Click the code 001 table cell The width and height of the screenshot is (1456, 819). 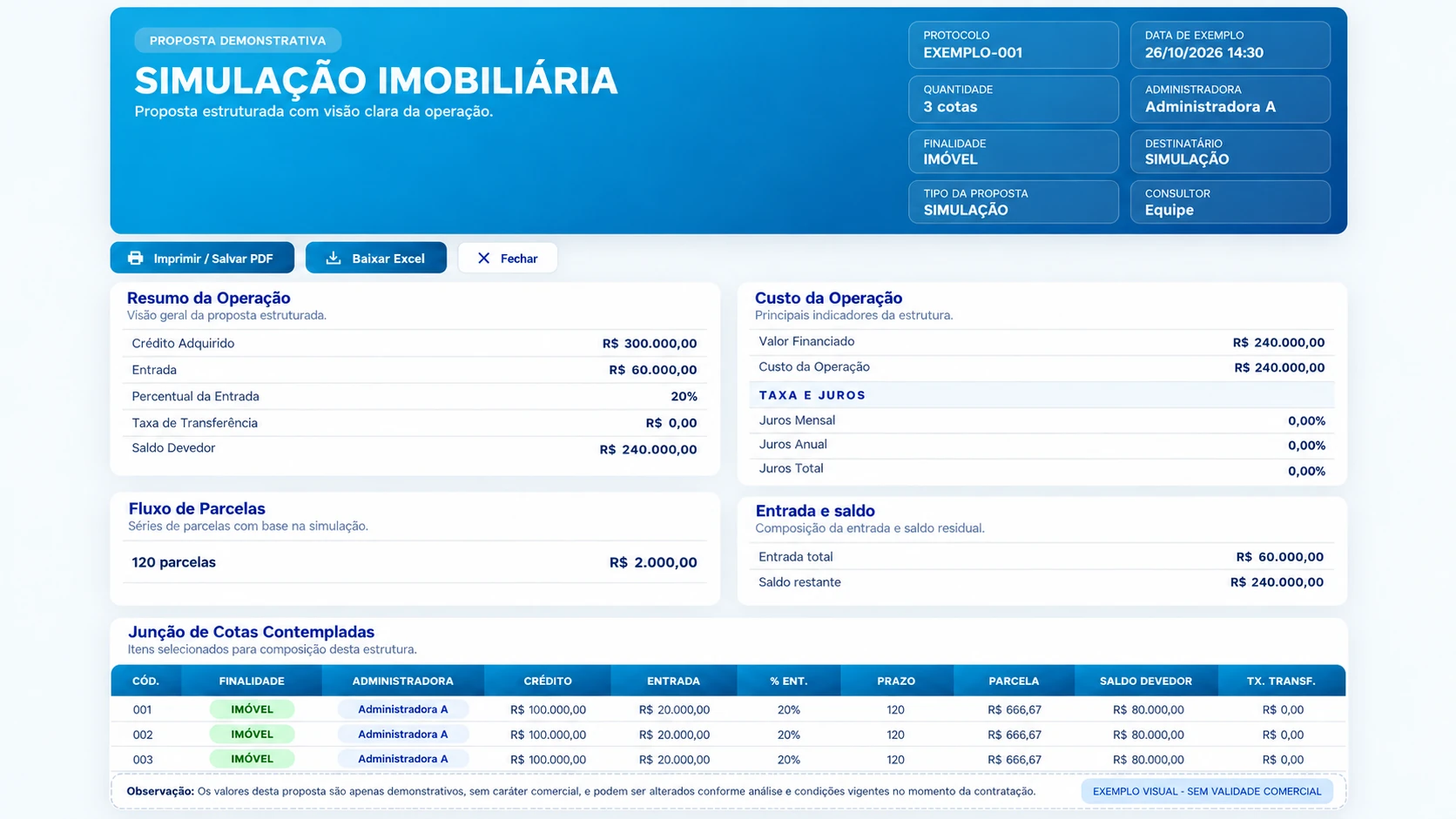tap(143, 710)
